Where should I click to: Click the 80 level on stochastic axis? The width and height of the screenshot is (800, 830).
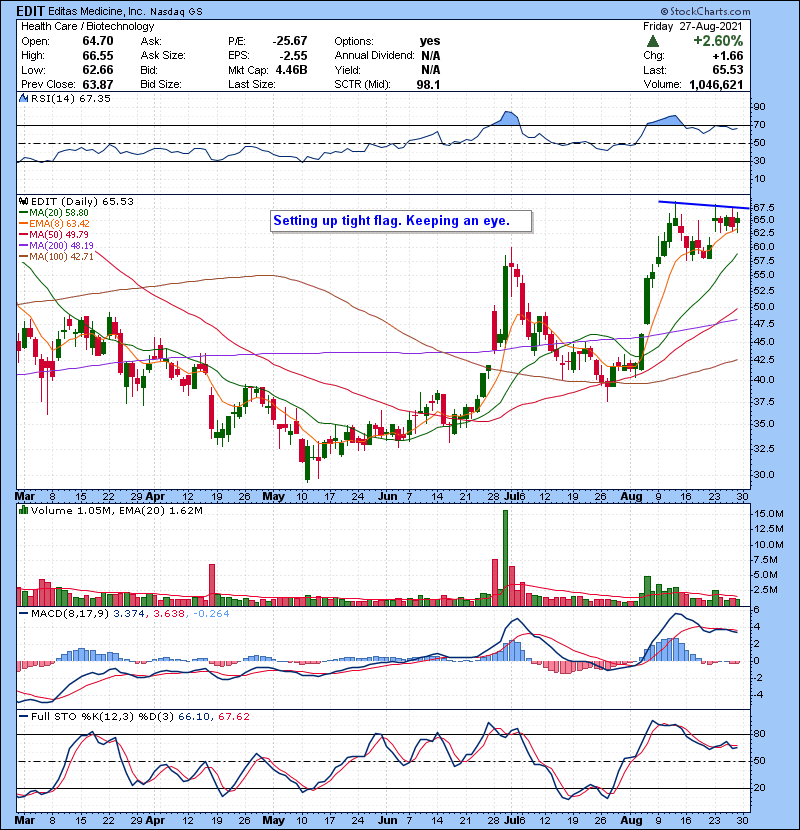(759, 734)
